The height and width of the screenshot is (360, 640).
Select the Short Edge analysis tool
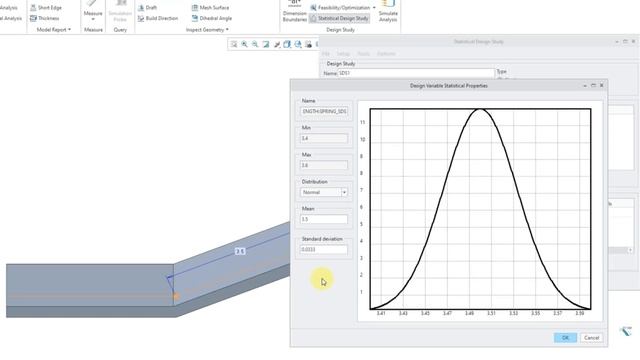[x=46, y=7]
